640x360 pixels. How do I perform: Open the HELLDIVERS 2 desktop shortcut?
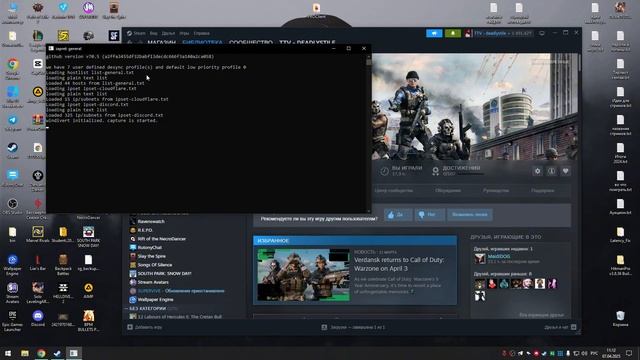(x=63, y=293)
